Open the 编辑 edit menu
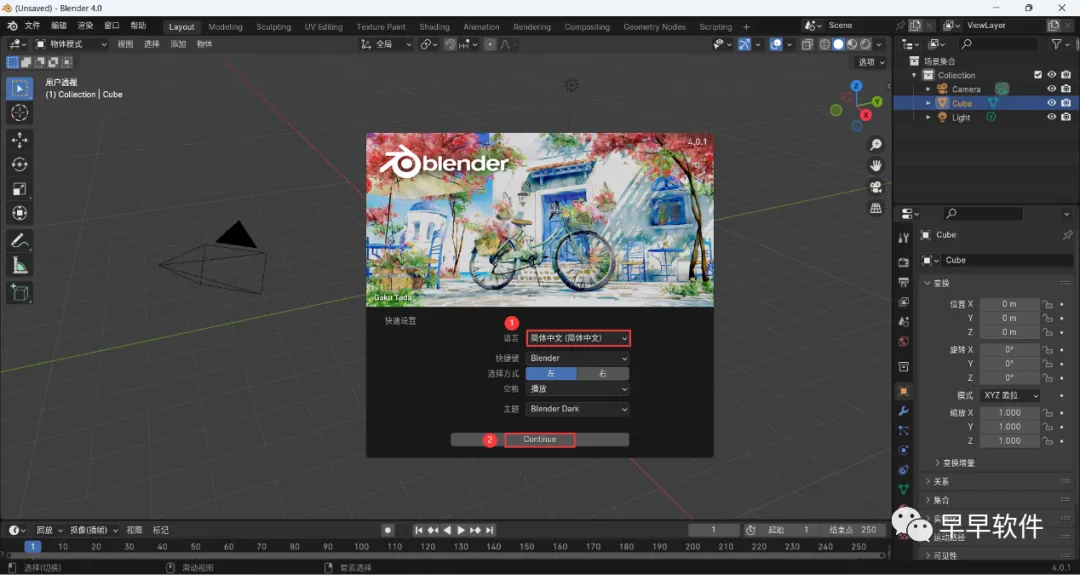 [x=59, y=26]
